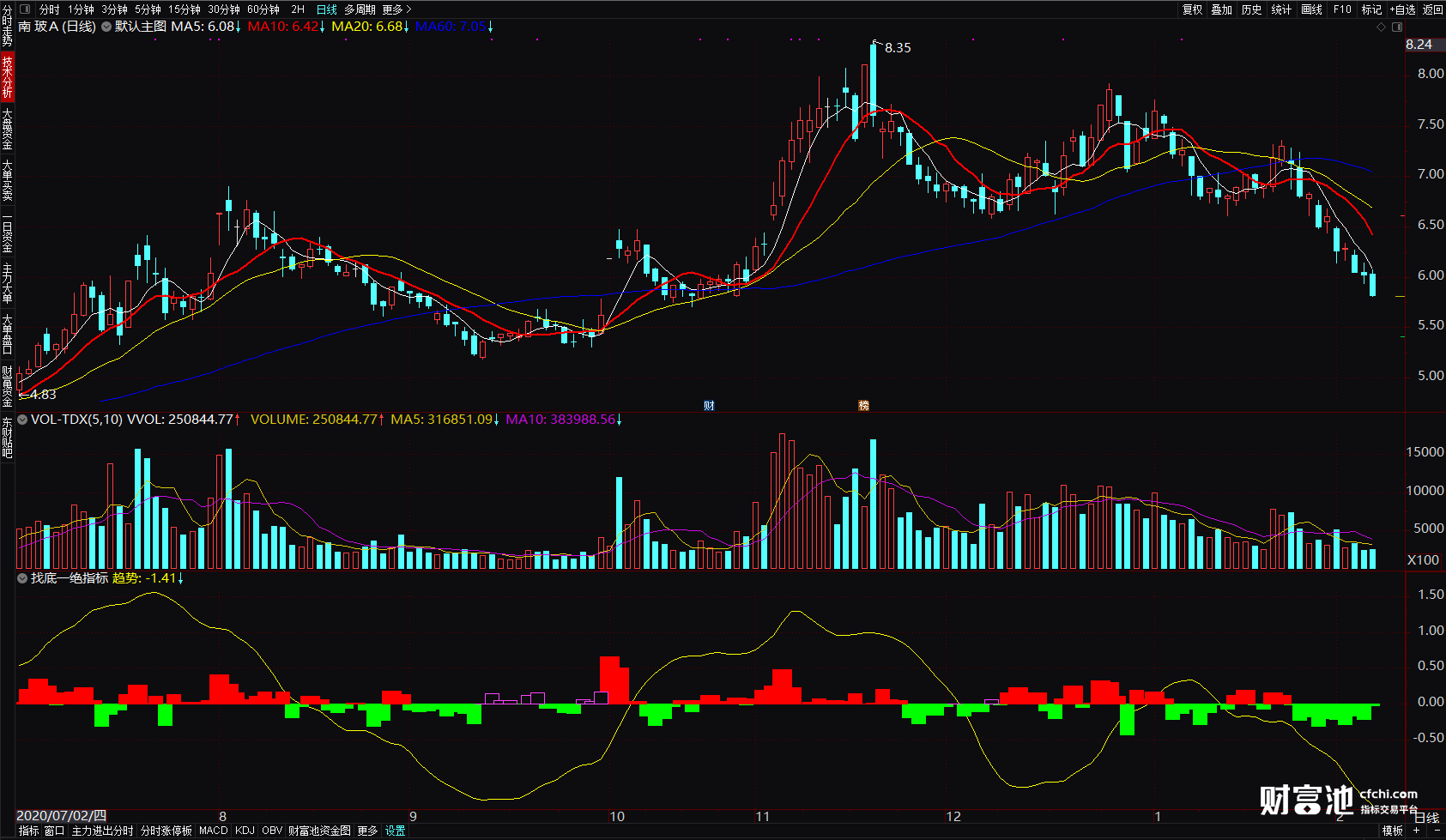The image size is (1446, 840).
Task: Select the OBV indicator tab
Action: 272,831
